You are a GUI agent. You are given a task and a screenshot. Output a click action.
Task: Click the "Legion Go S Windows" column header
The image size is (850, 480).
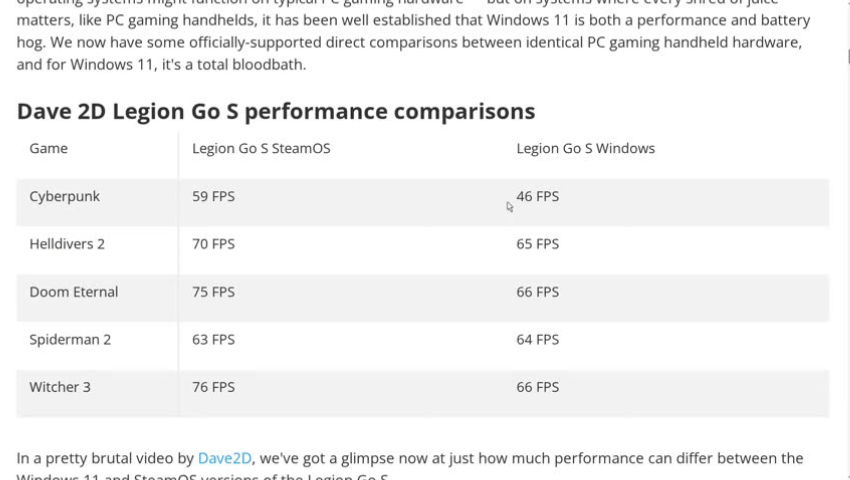pos(585,149)
